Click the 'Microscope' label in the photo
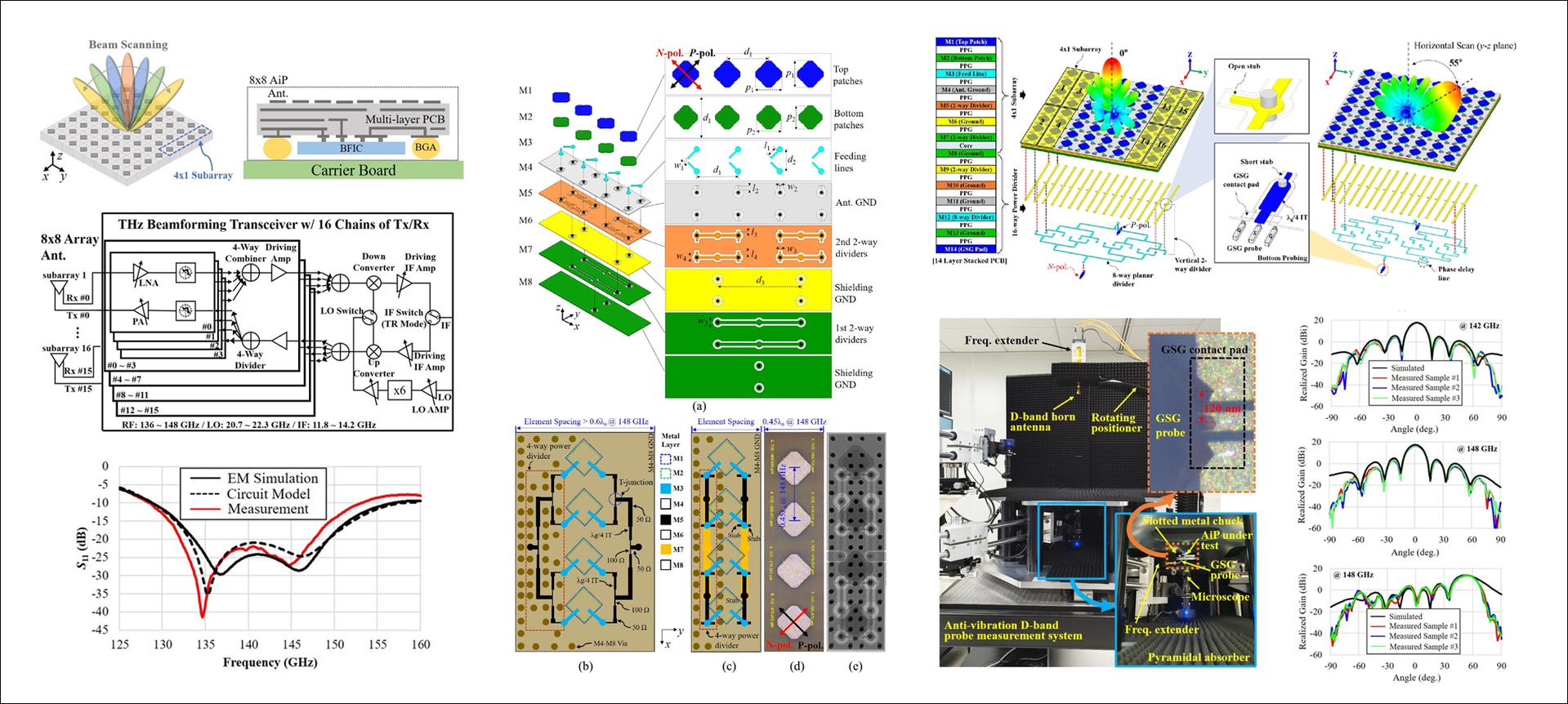Screen dimensions: 1568x704 pos(1220,596)
